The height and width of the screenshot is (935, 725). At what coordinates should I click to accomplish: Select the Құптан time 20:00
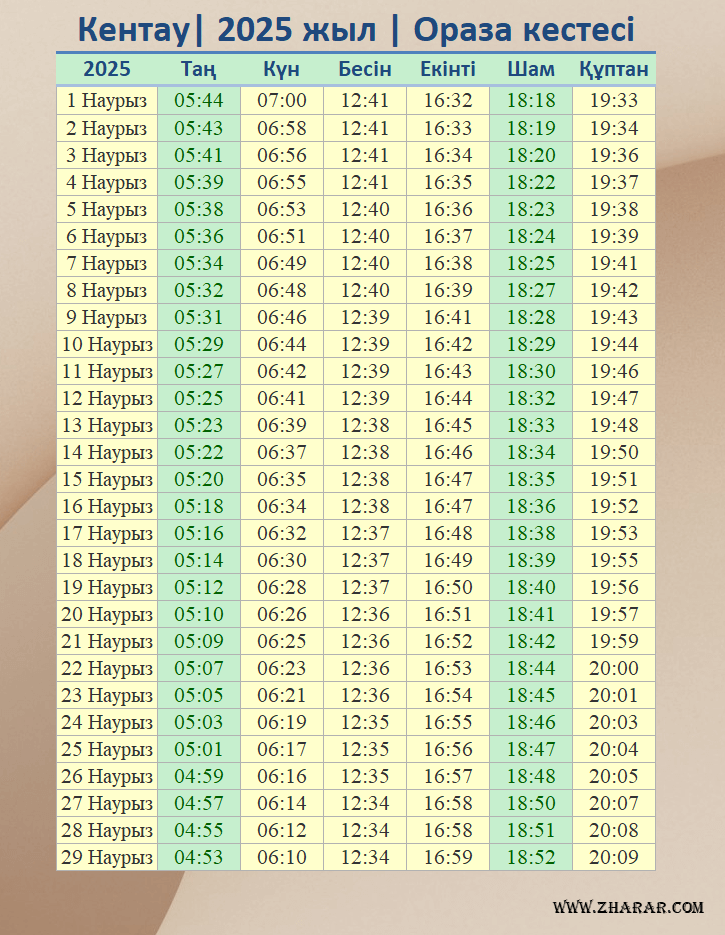[x=613, y=668]
